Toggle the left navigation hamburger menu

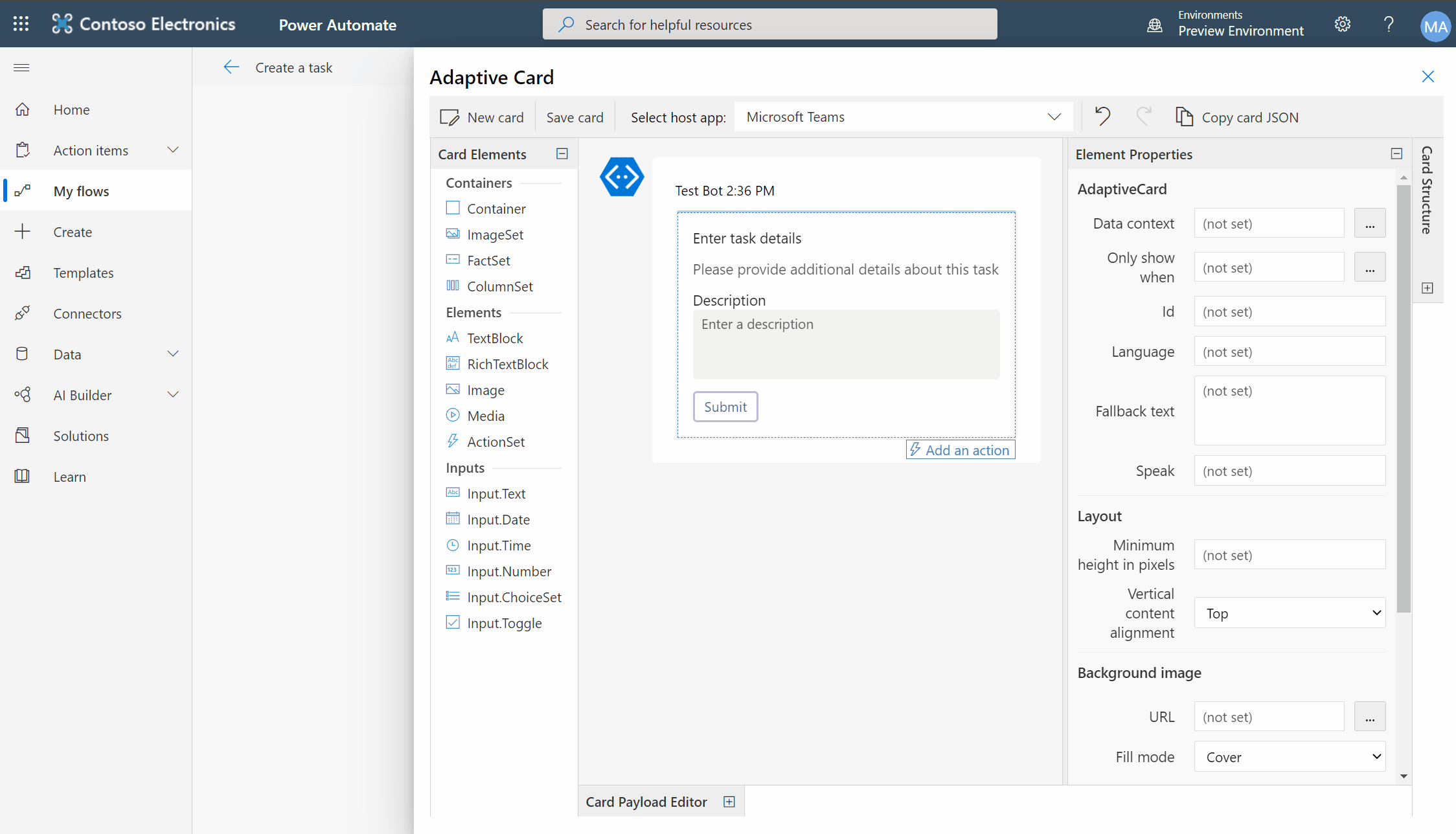click(x=21, y=67)
